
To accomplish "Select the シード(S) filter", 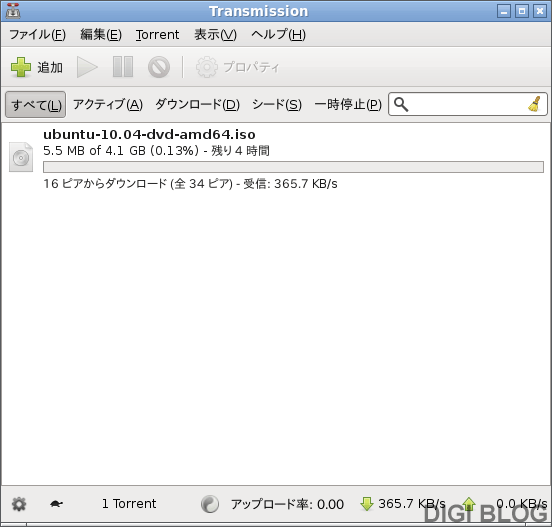I will click(277, 105).
